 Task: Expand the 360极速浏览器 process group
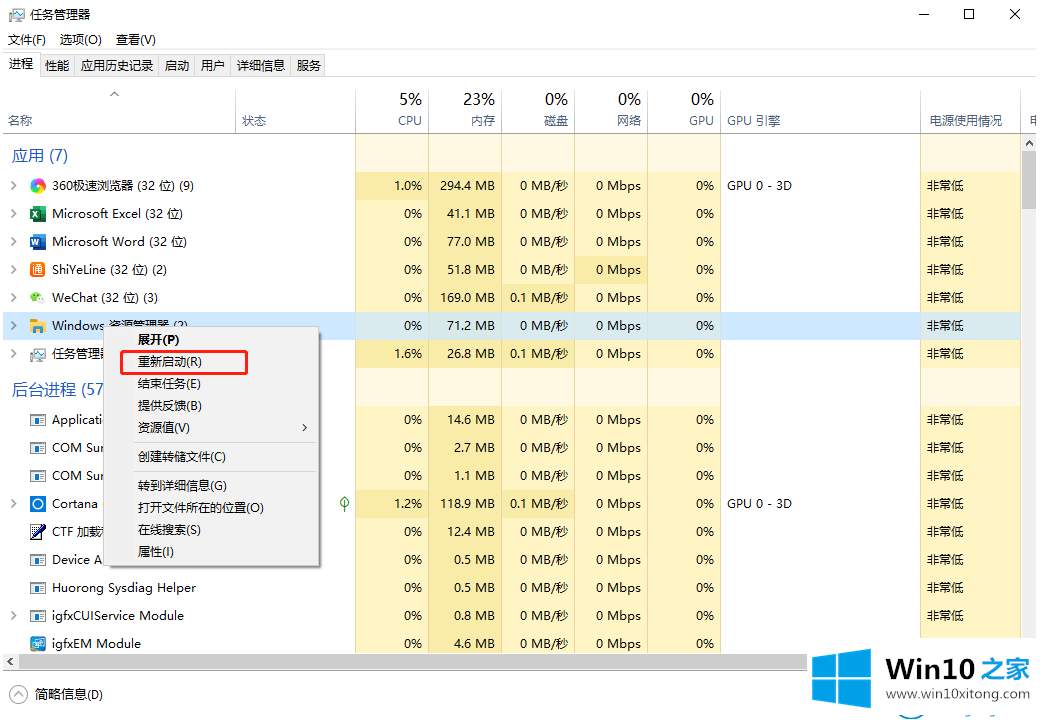[x=14, y=185]
